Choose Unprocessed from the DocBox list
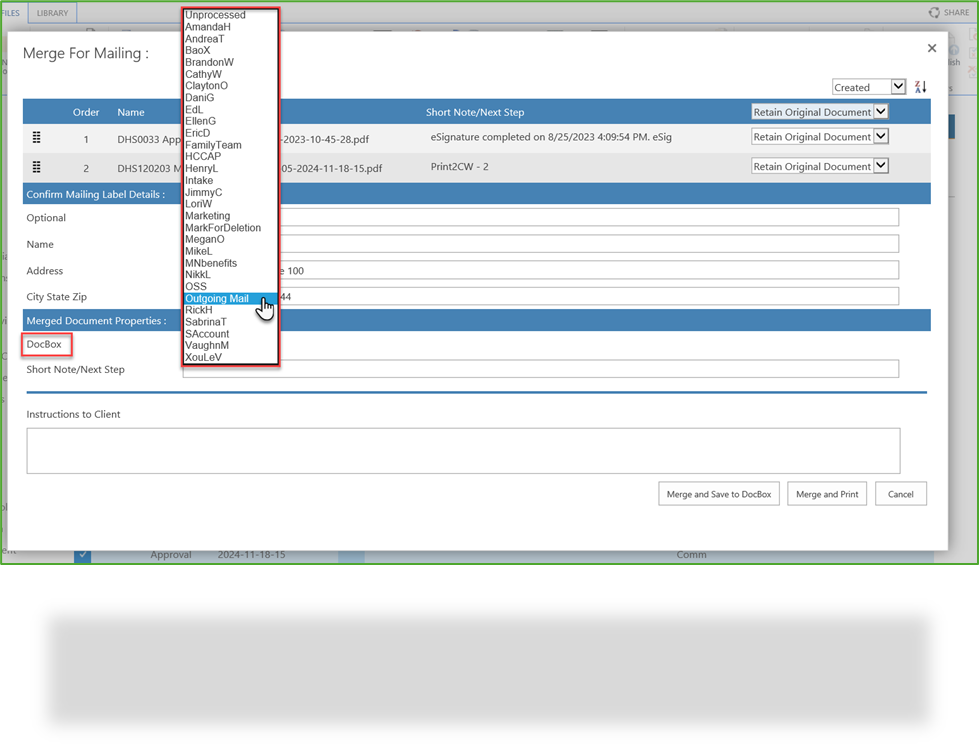The height and width of the screenshot is (750, 979). coord(213,15)
